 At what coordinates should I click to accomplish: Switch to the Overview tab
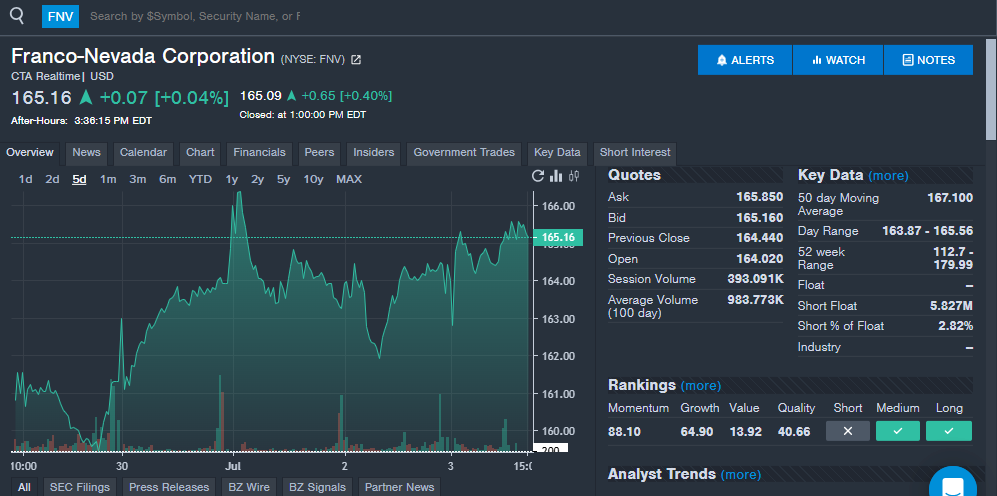tap(30, 153)
